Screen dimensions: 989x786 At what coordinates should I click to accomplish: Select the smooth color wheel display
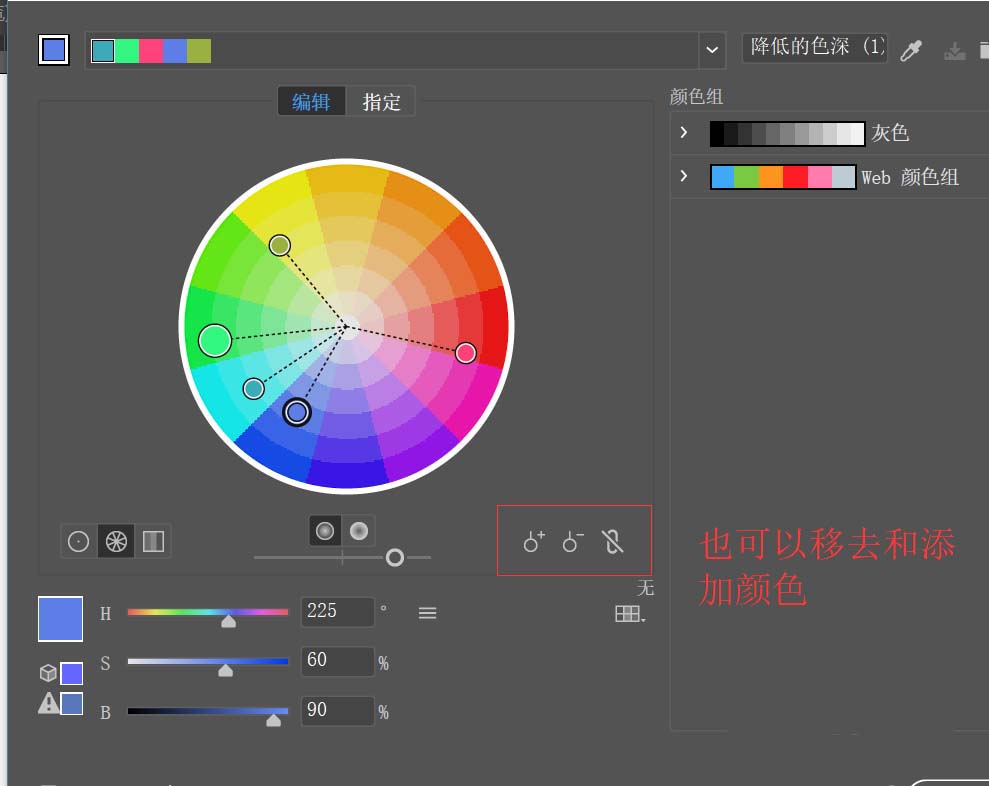pyautogui.click(x=78, y=541)
